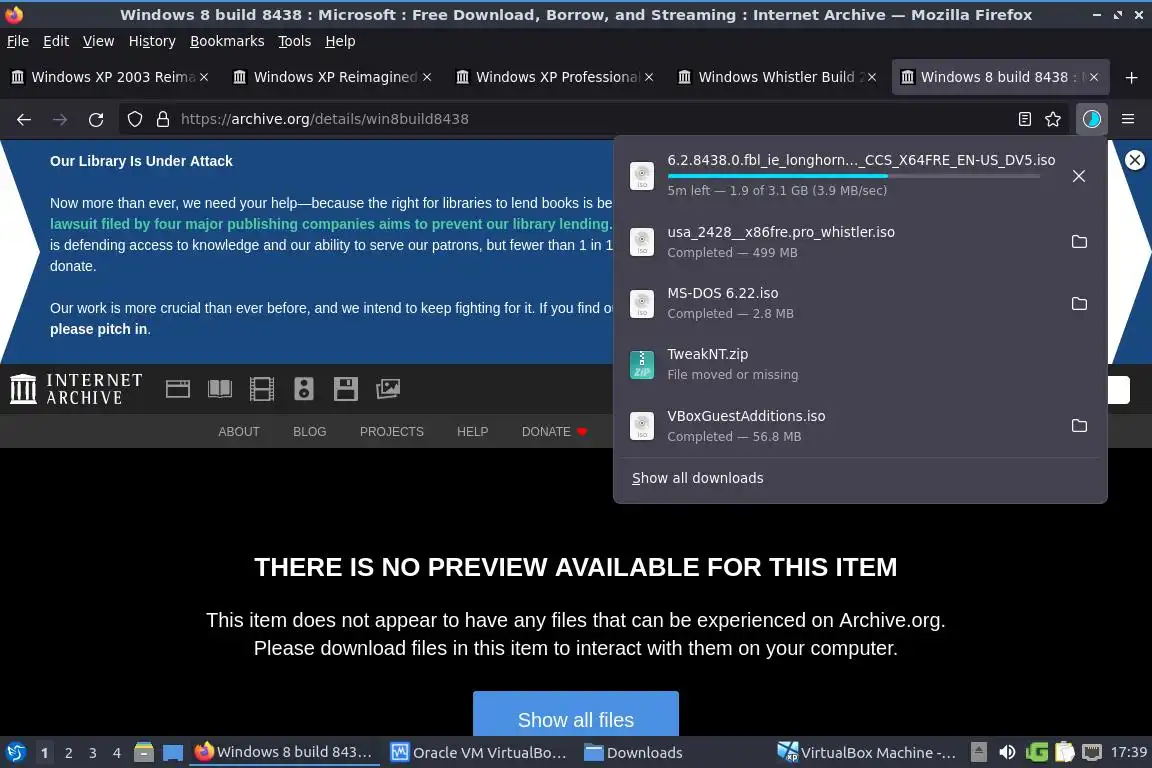Click the file manager icon in taskbar

click(x=144, y=753)
